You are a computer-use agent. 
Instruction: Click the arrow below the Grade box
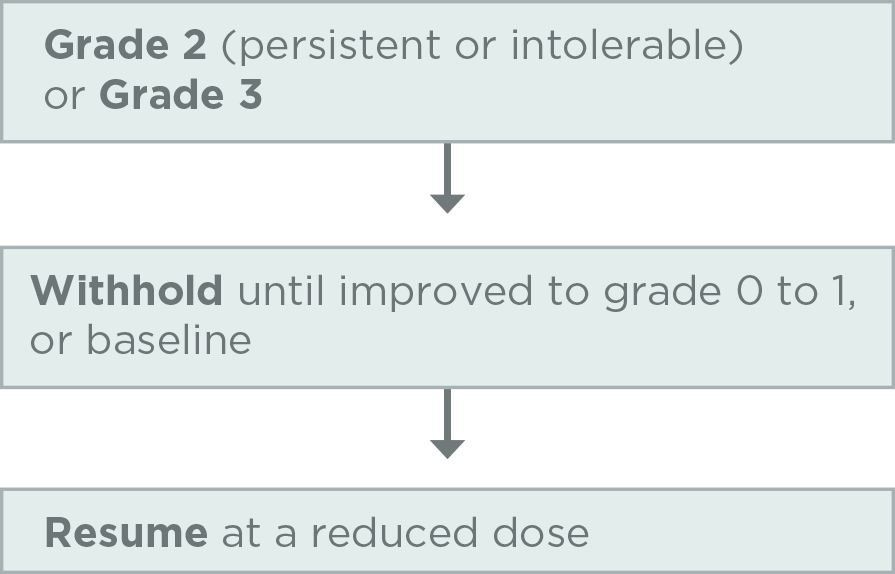pos(447,180)
